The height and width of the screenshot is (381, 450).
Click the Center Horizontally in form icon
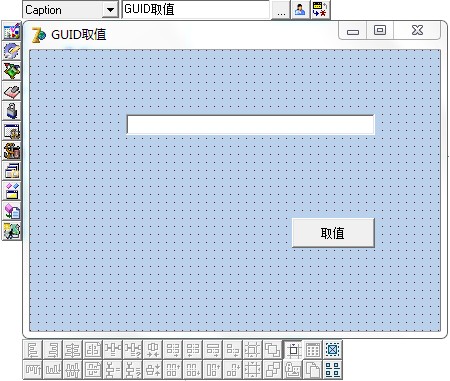click(x=93, y=350)
